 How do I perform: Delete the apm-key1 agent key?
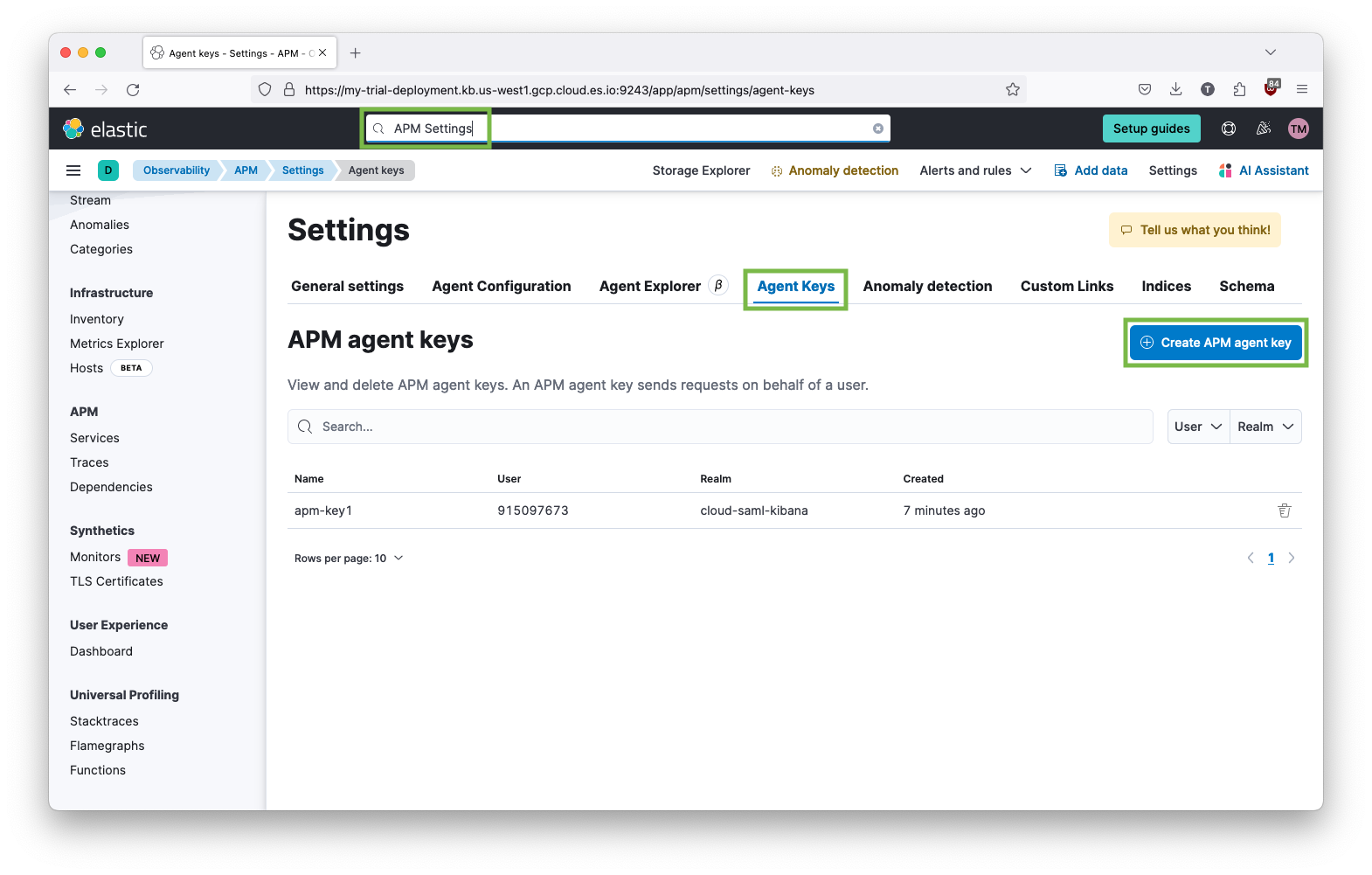pyautogui.click(x=1285, y=510)
